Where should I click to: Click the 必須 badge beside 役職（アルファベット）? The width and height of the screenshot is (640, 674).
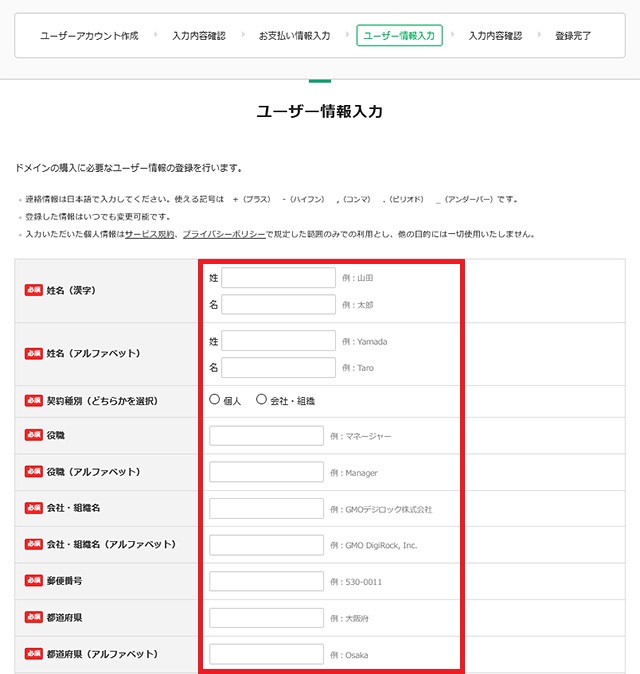point(34,472)
